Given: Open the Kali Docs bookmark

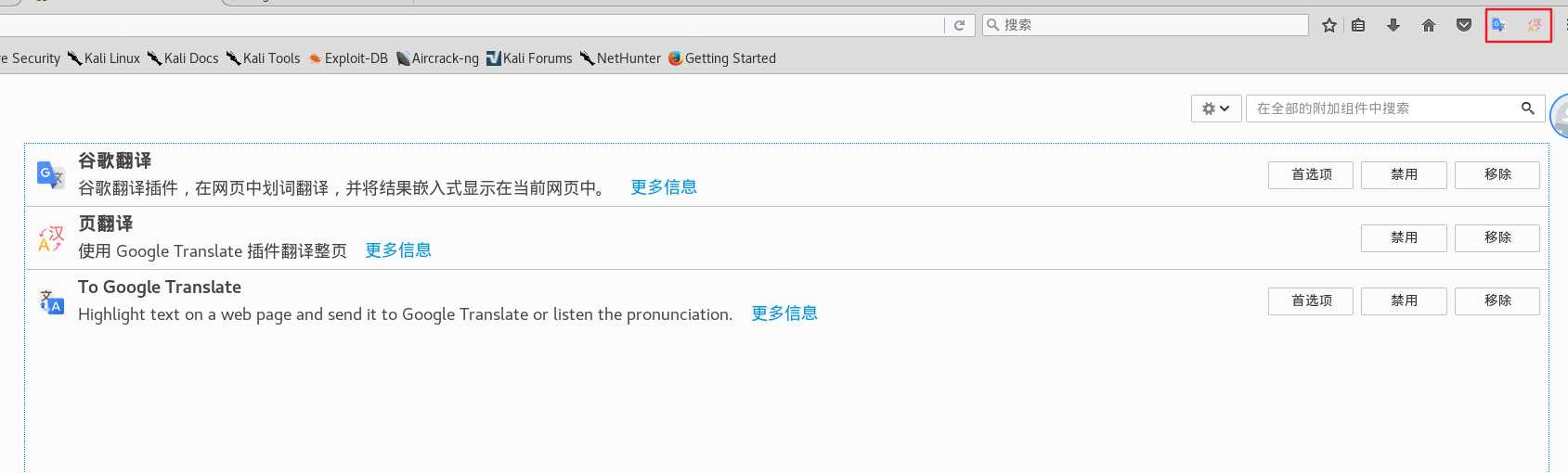Looking at the screenshot, I should [183, 58].
